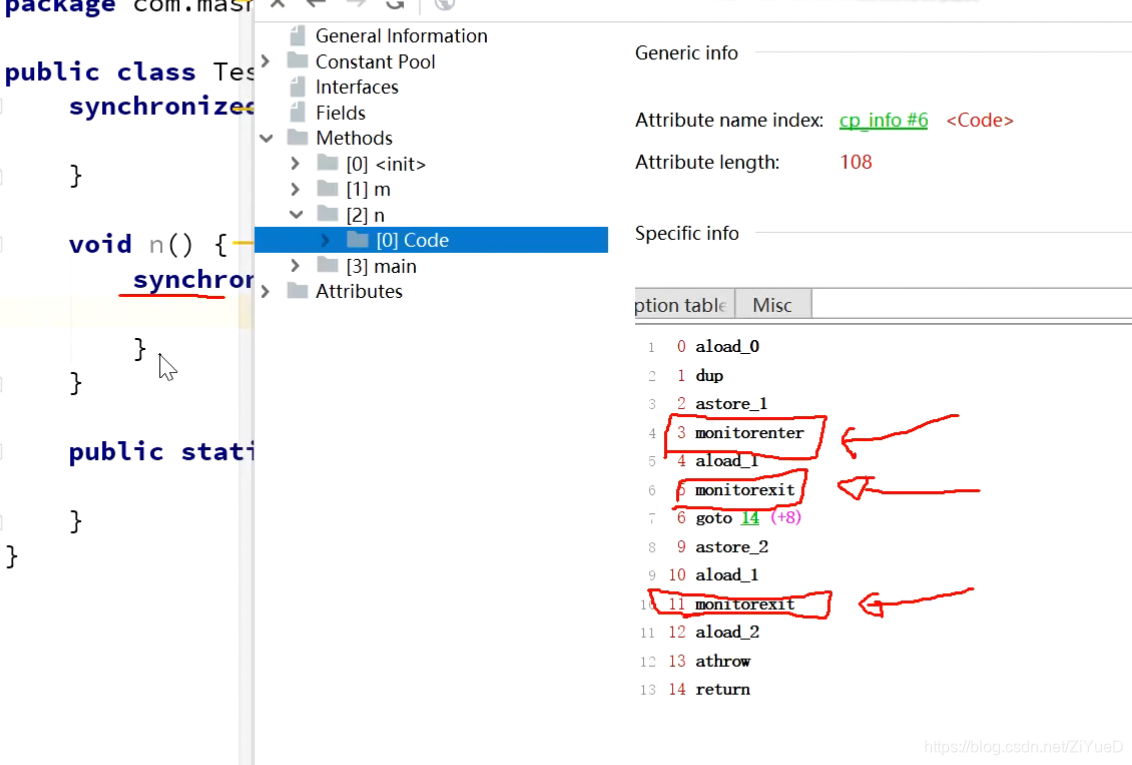Click the back arrow toolbar icon

(x=315, y=4)
